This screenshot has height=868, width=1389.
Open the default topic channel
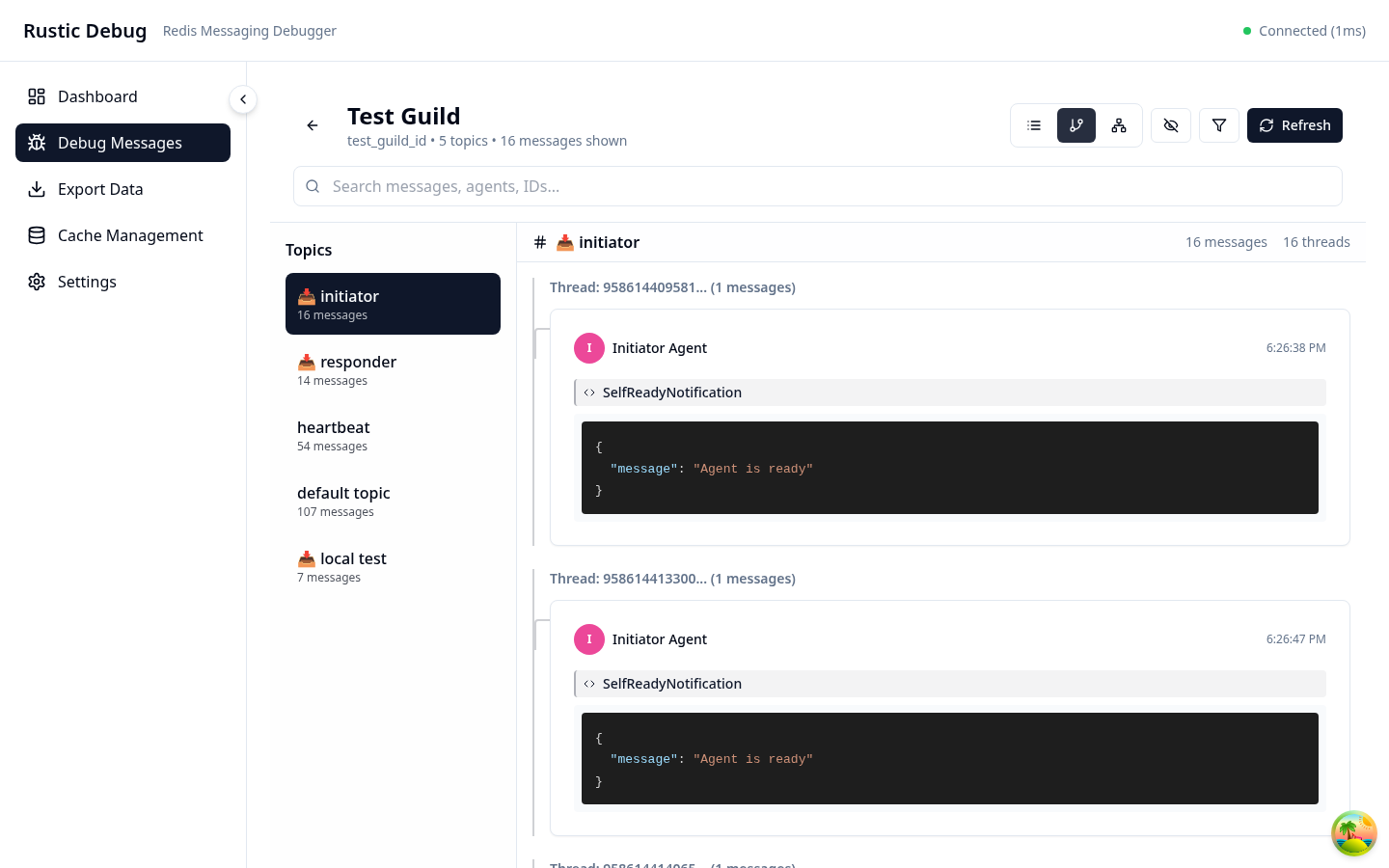click(393, 501)
